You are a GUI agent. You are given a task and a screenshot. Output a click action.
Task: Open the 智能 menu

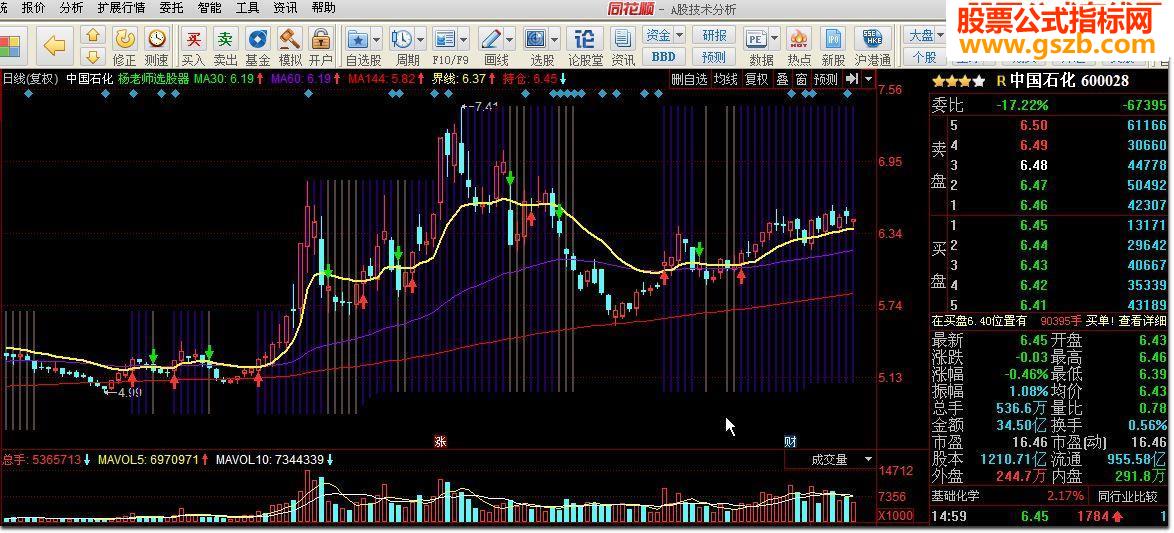[209, 8]
